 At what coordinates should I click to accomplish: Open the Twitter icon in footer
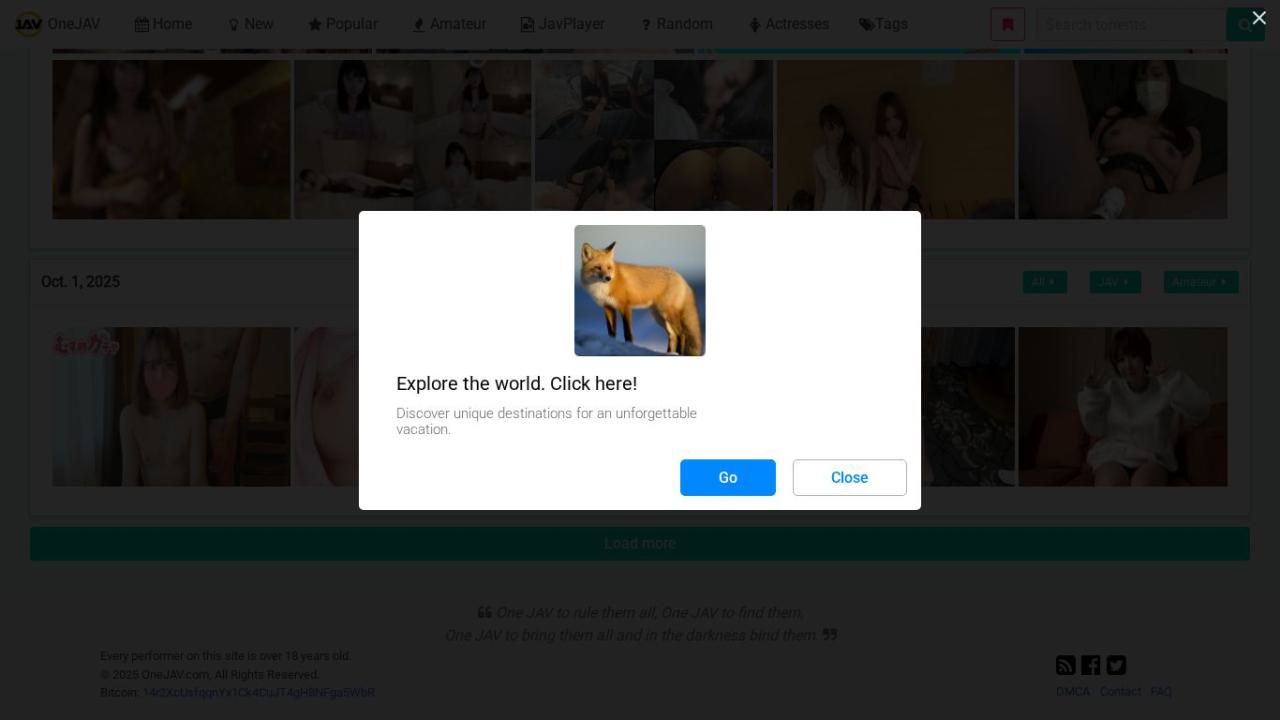[x=1116, y=665]
